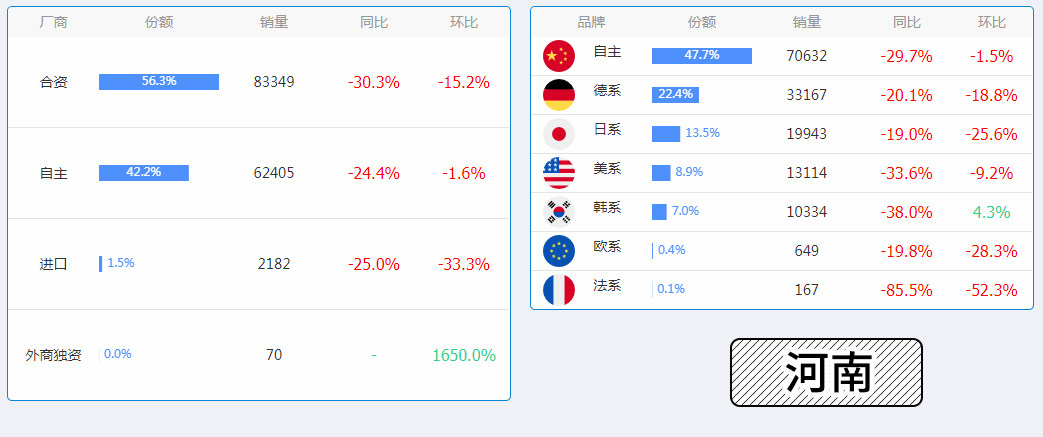Click the 品牌 column header

(x=591, y=22)
